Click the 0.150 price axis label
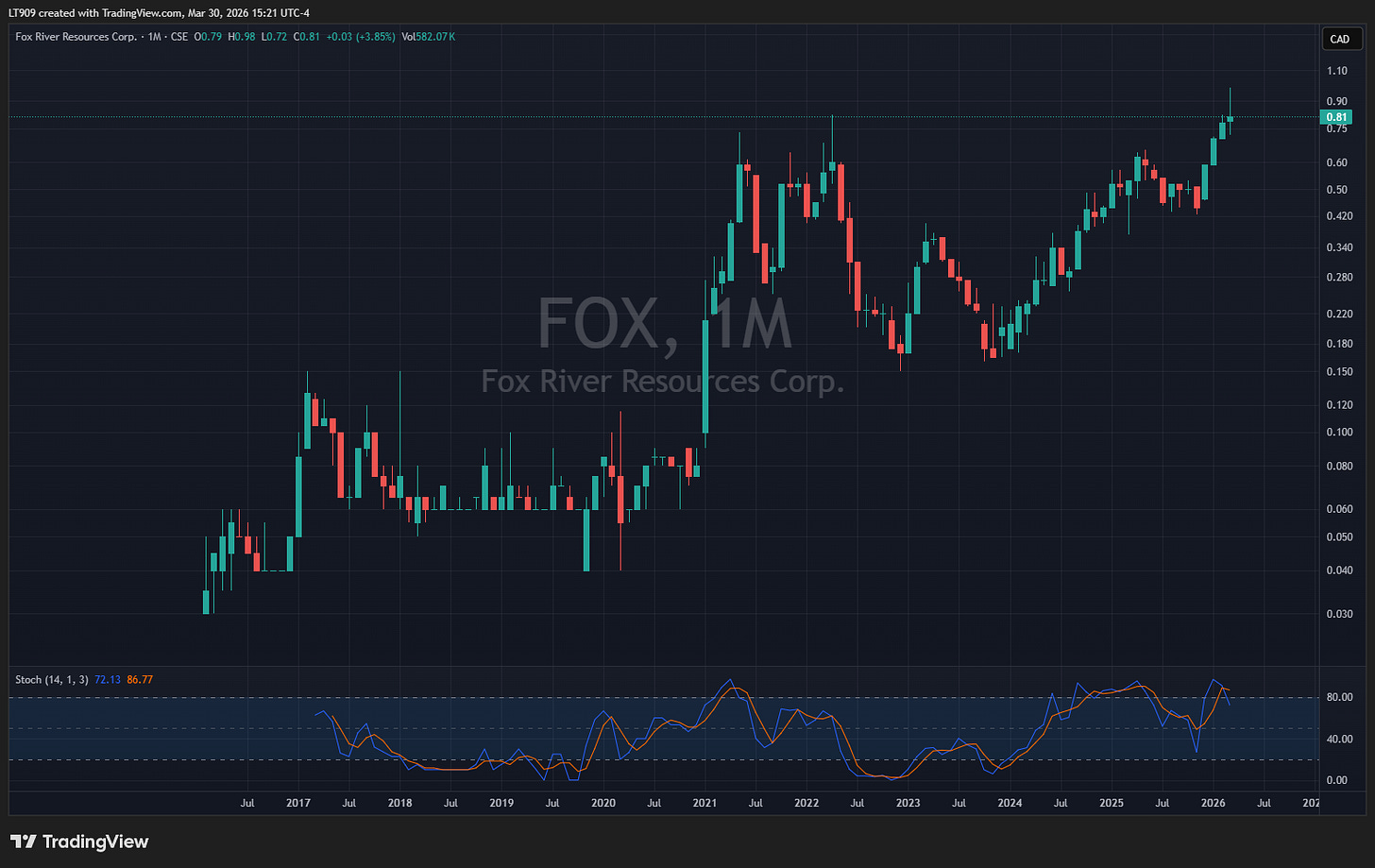Screen dimensions: 1375x868 click(1340, 372)
